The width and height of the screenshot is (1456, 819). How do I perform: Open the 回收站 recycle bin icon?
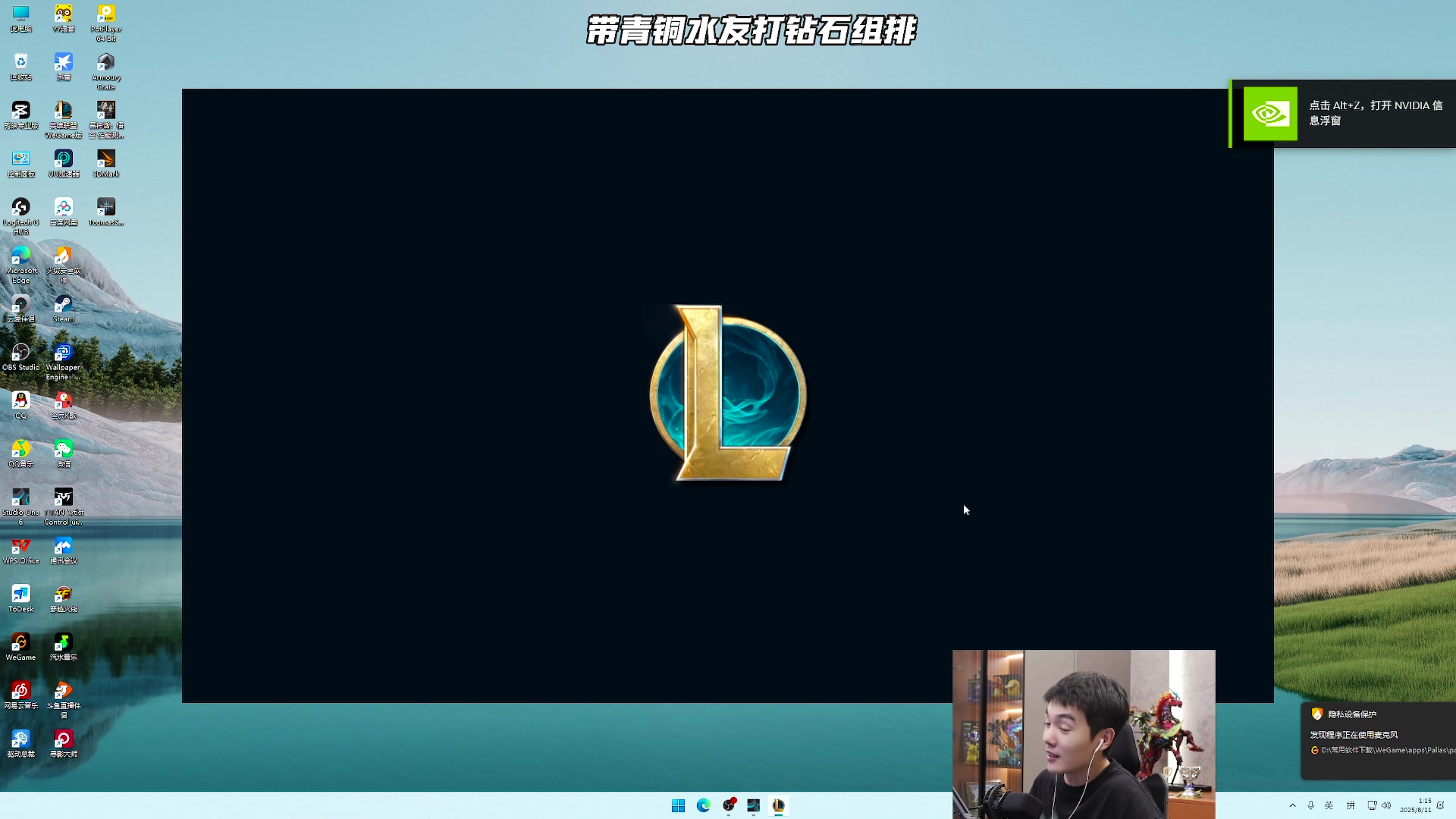(20, 67)
